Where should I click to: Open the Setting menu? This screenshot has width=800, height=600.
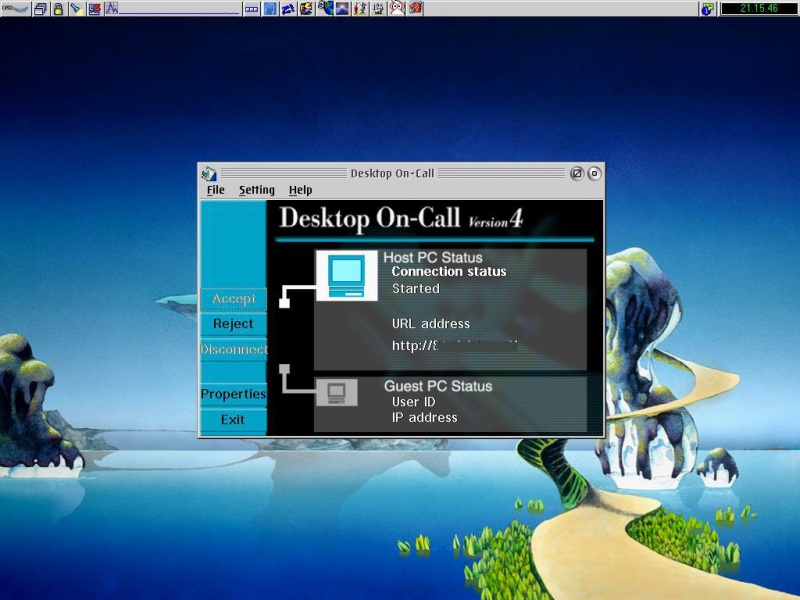coord(256,190)
